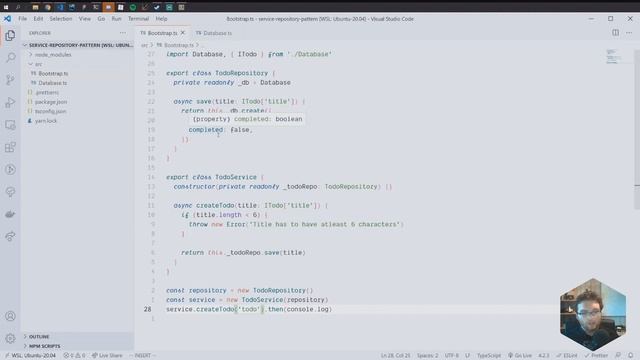This screenshot has width=640, height=360.
Task: Click src breadcrumb in editor path
Action: click(x=144, y=45)
